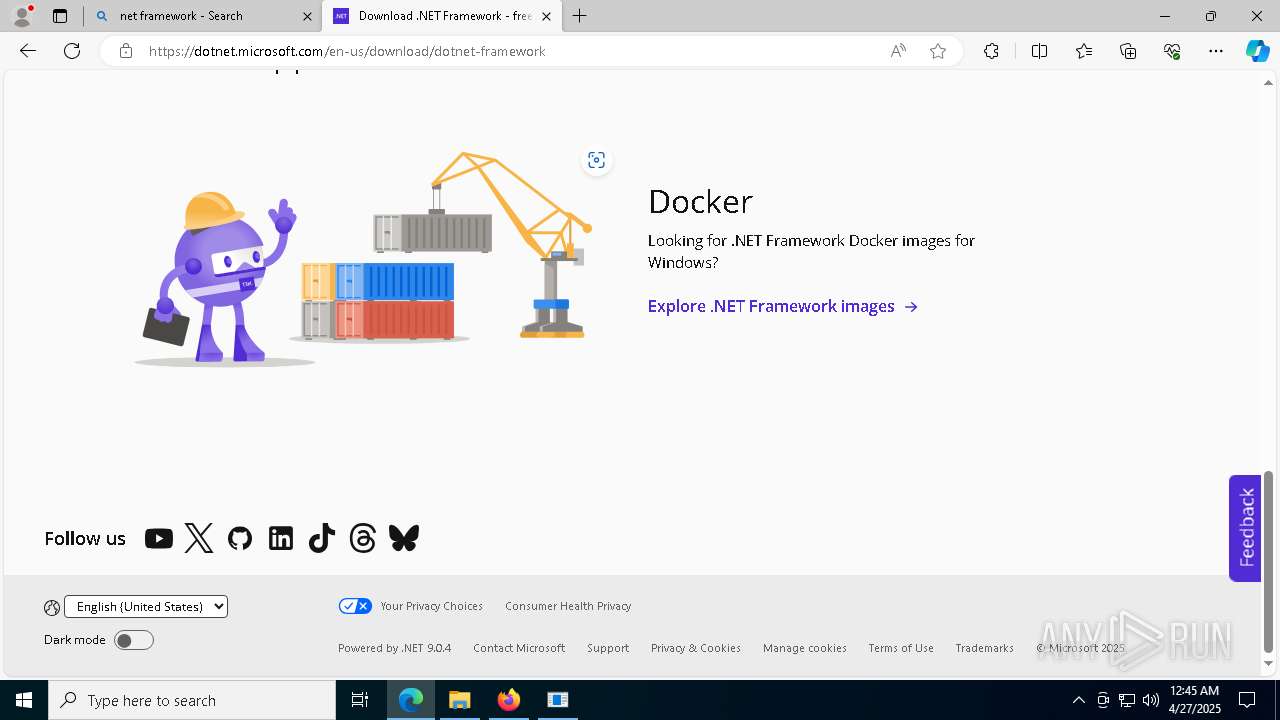
Task: Open the Extensions puzzle icon
Action: point(991,51)
